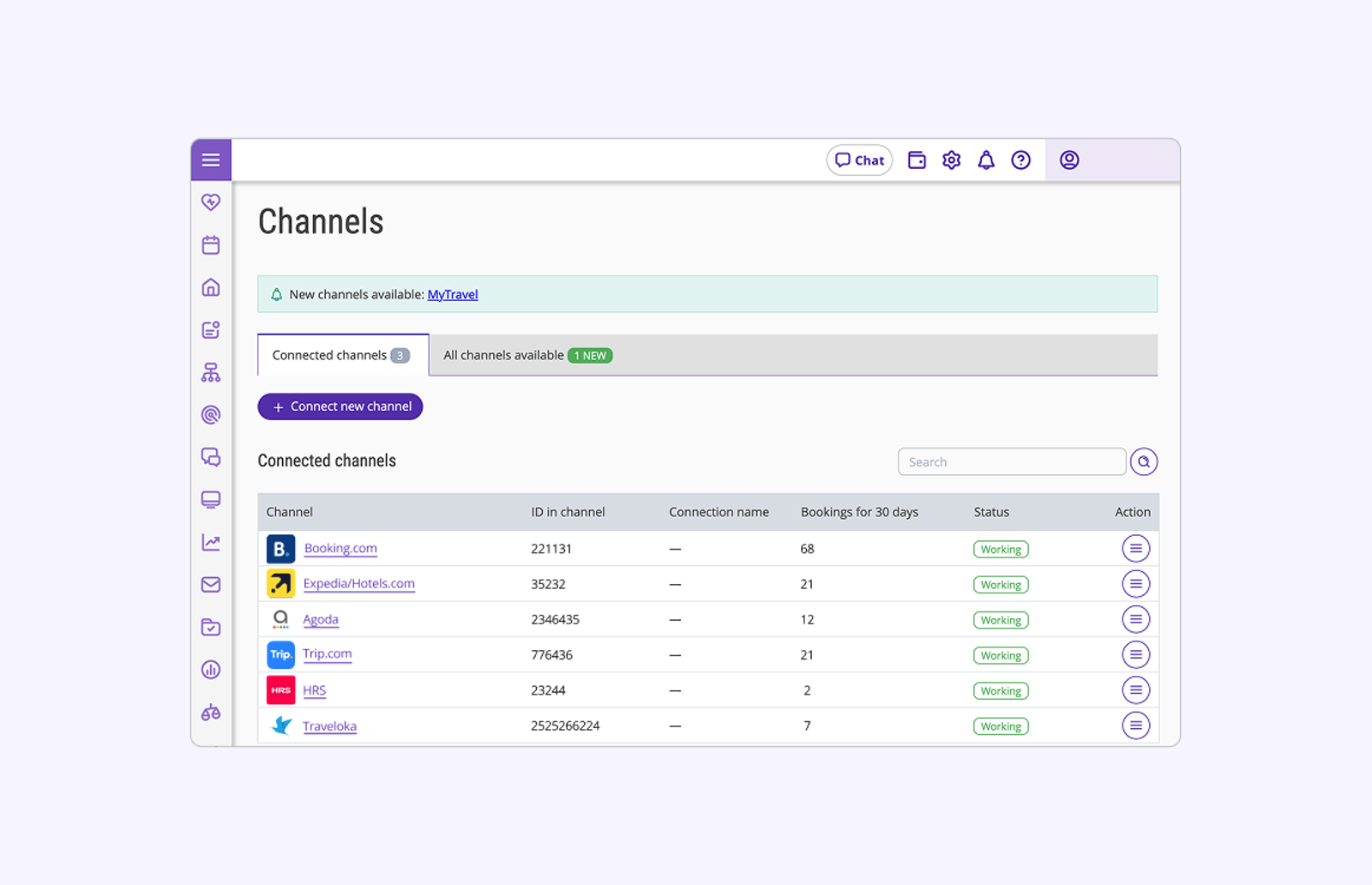Image resolution: width=1372 pixels, height=885 pixels.
Task: Open action menu for Expedia/Hotels.com row
Action: (1135, 584)
